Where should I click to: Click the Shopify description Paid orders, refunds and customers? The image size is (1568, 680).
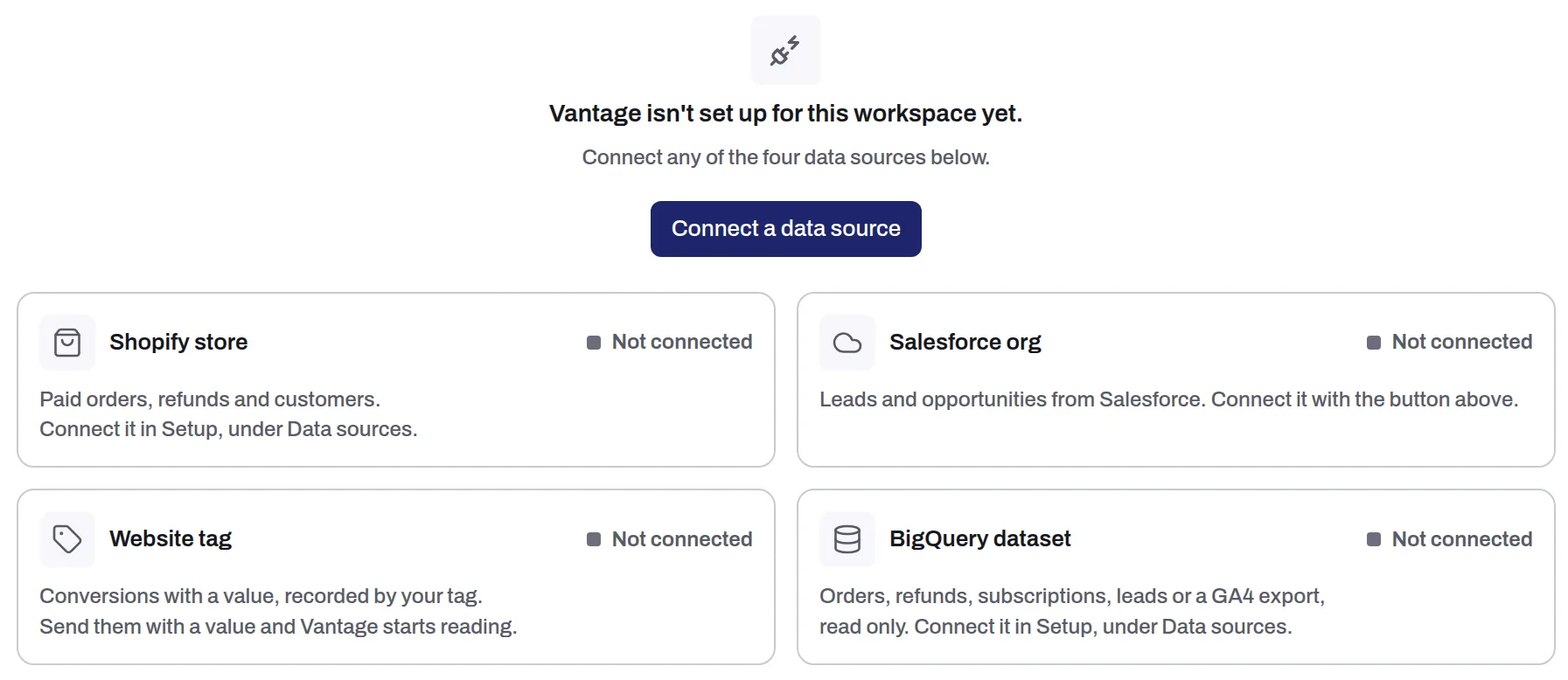210,399
